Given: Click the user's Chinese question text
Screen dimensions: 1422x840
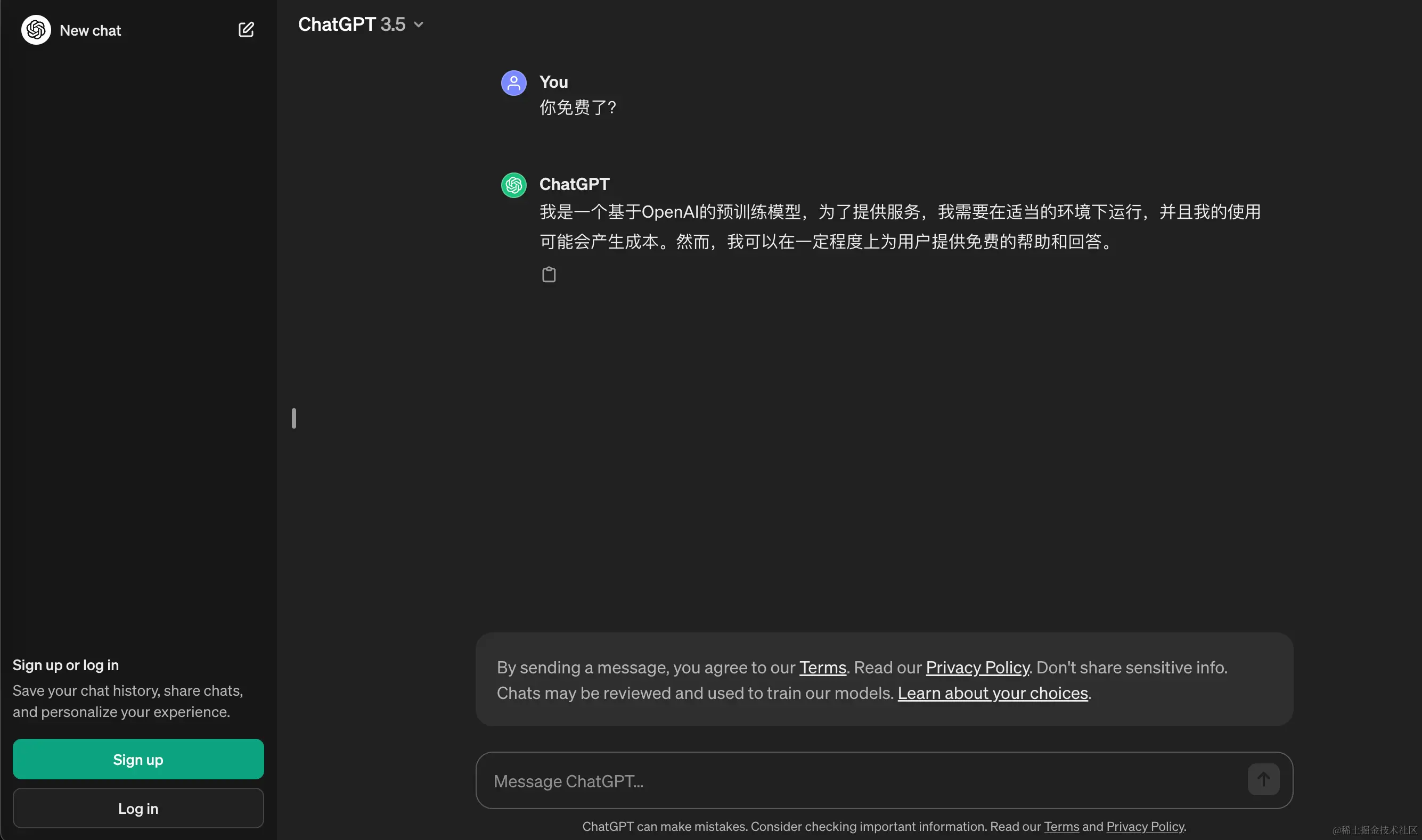Looking at the screenshot, I should tap(577, 108).
